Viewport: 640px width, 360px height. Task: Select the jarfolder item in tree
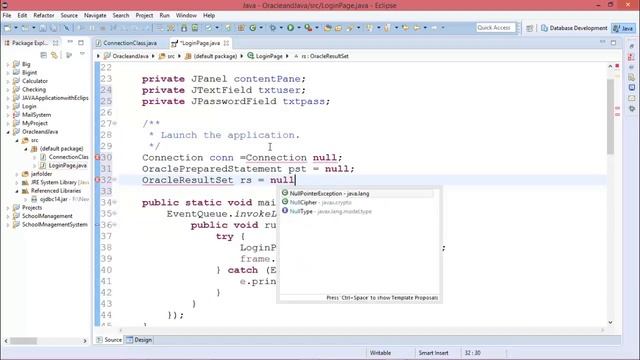coord(41,174)
